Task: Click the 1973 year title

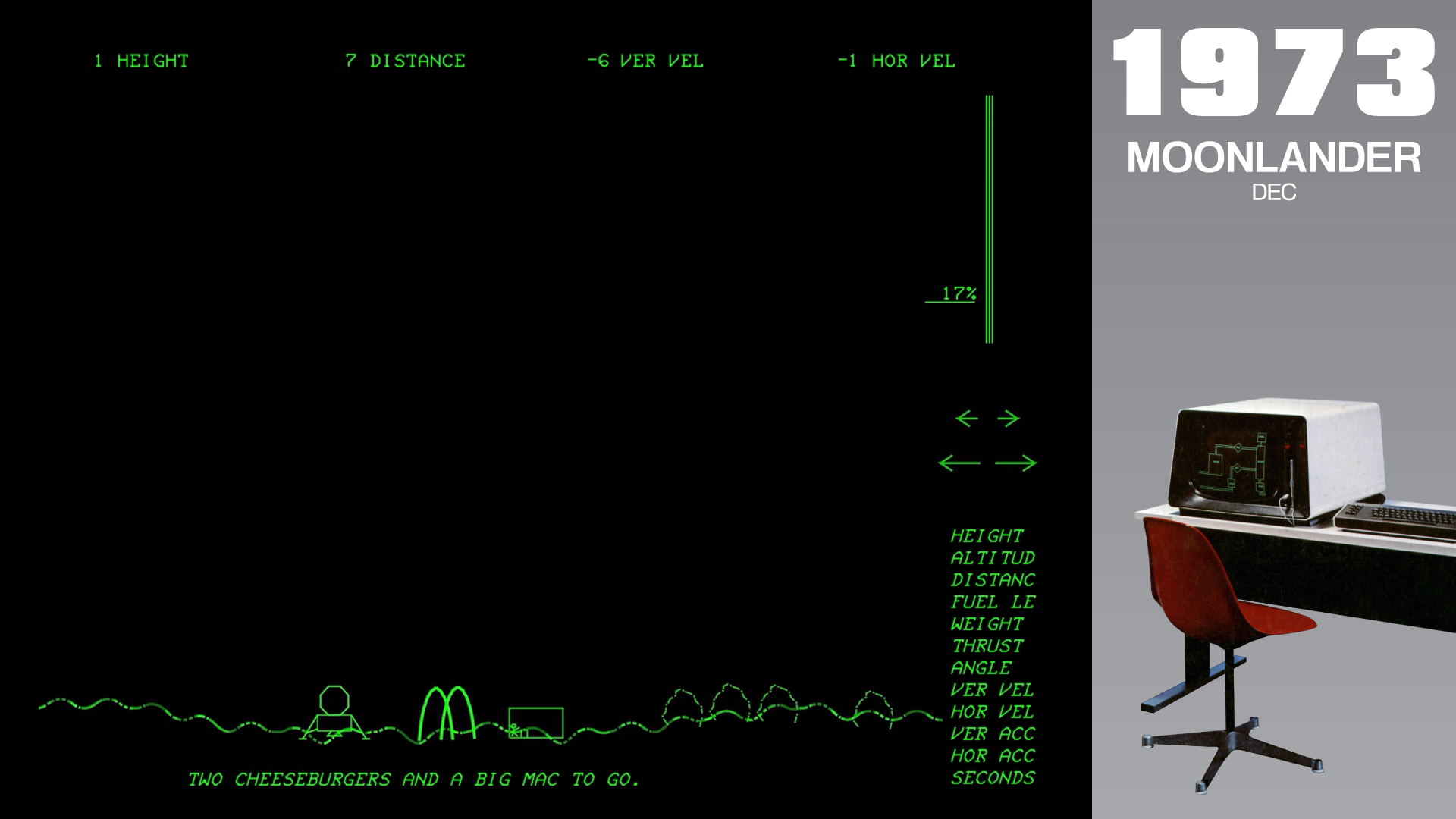Action: click(x=1274, y=73)
